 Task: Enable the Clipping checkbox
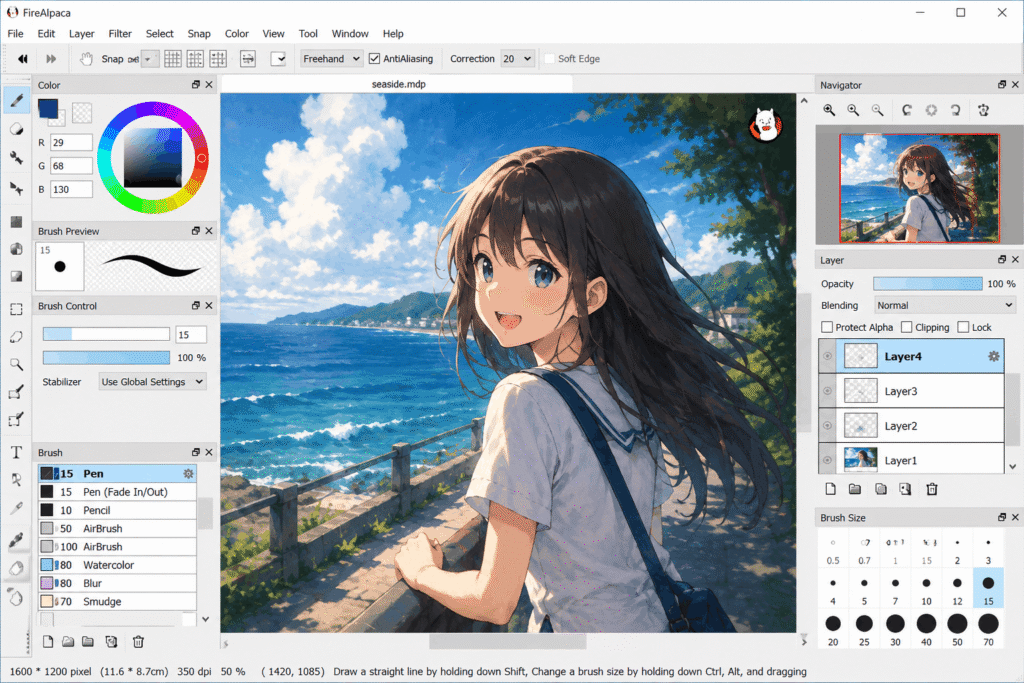point(906,327)
